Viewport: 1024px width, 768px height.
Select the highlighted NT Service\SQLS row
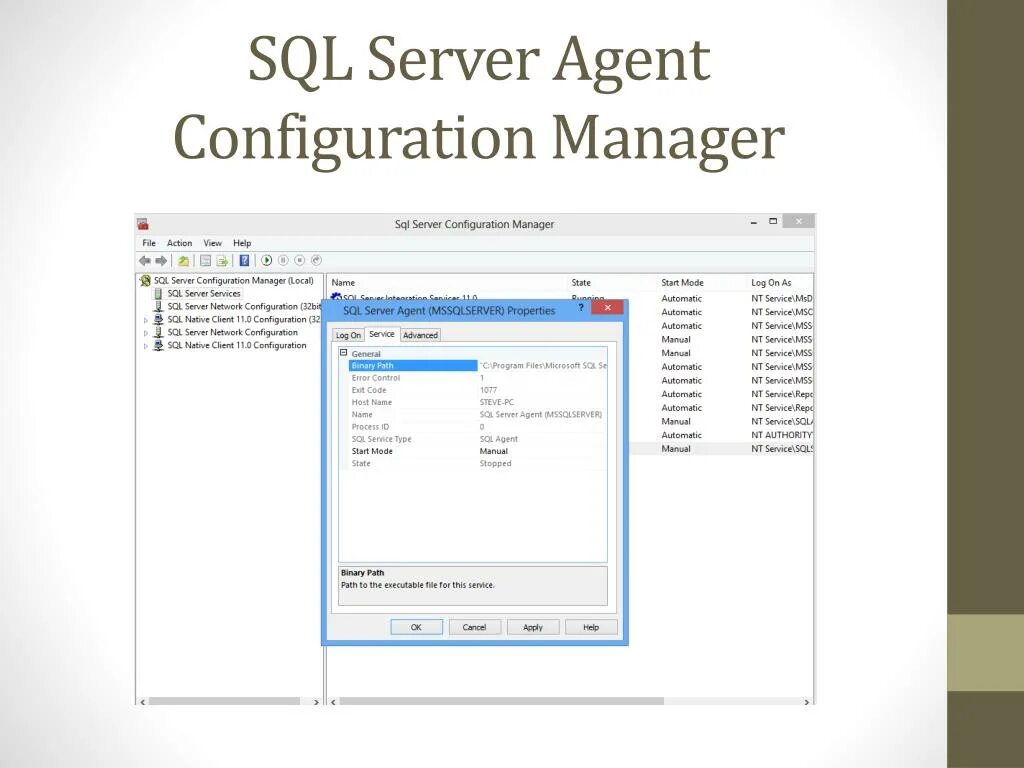pyautogui.click(x=722, y=449)
